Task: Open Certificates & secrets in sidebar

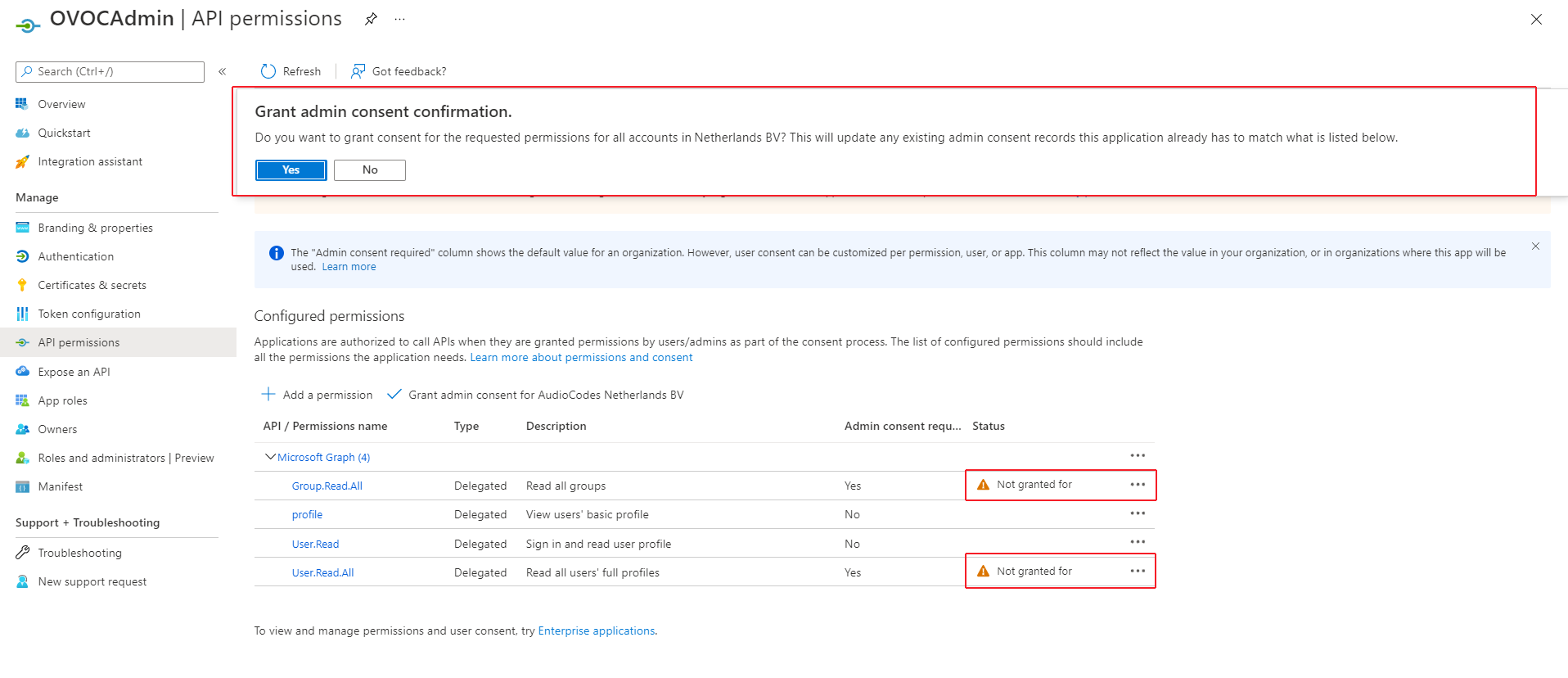Action: (x=92, y=285)
